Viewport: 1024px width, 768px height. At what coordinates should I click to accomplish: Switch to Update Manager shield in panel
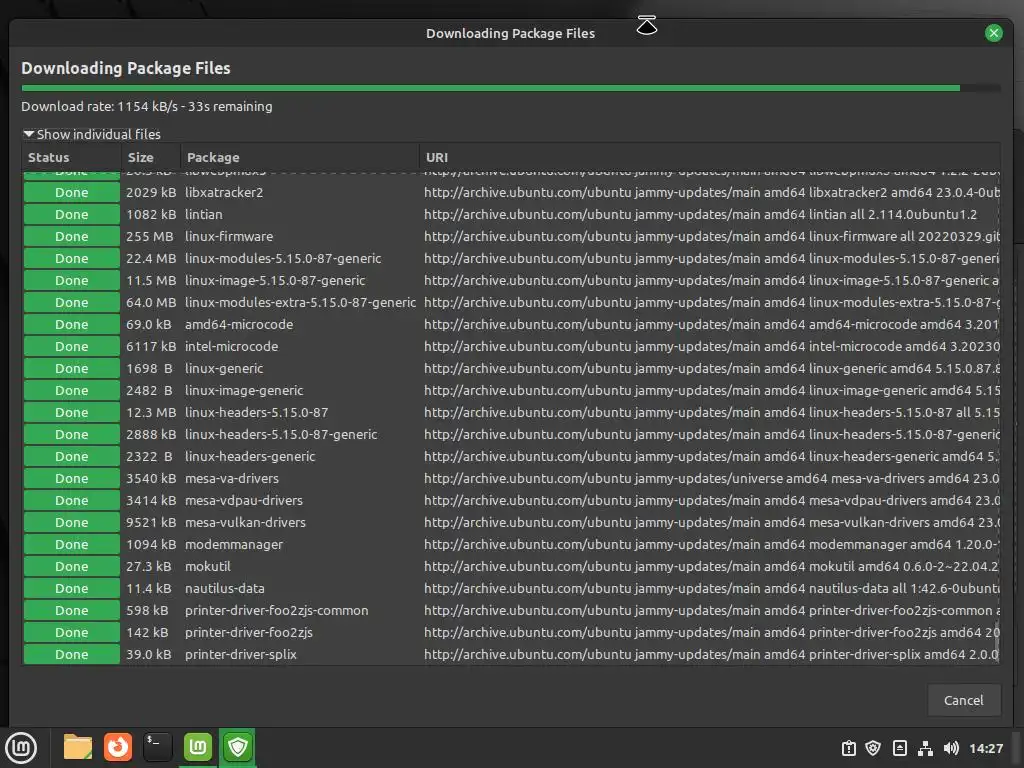[x=238, y=747]
